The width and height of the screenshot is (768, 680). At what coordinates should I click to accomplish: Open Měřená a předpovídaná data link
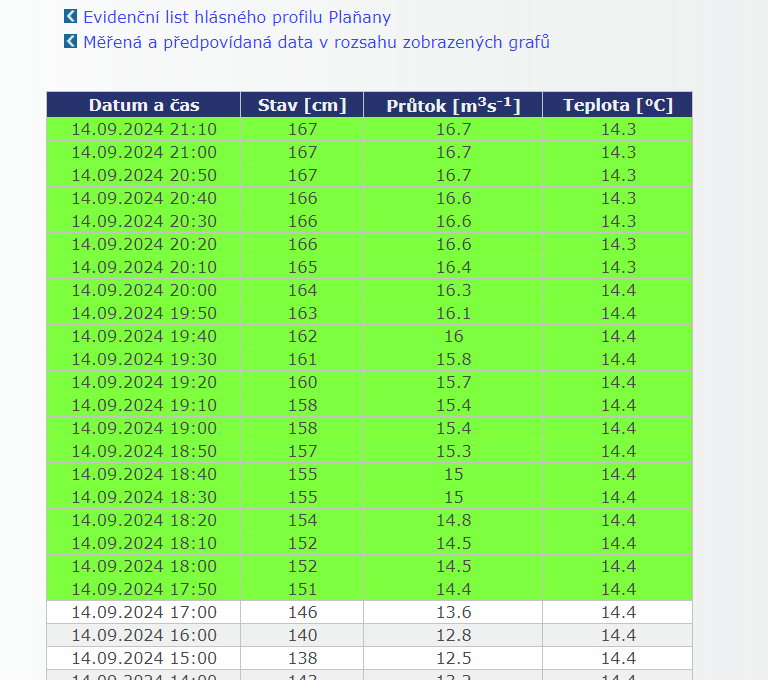point(316,43)
